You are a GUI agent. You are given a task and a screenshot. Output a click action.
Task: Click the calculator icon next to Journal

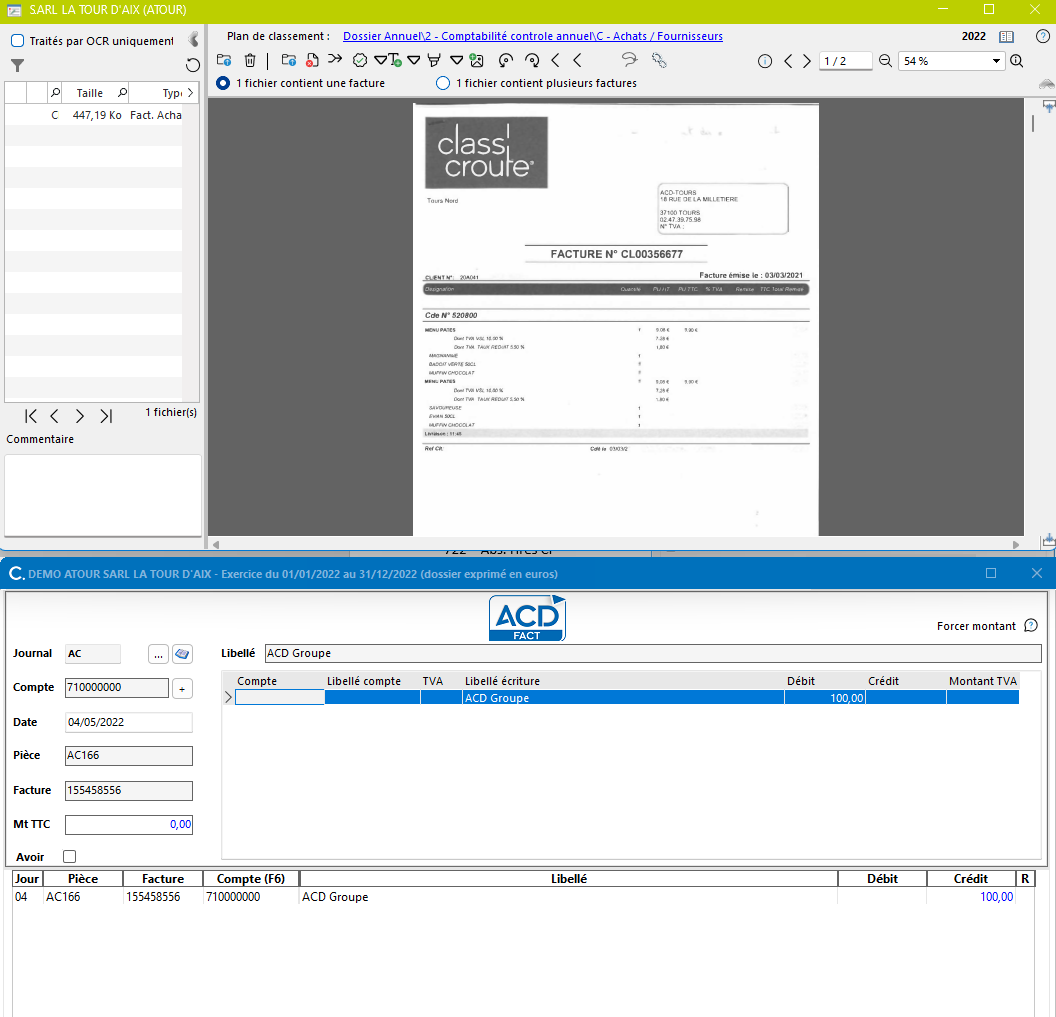182,654
